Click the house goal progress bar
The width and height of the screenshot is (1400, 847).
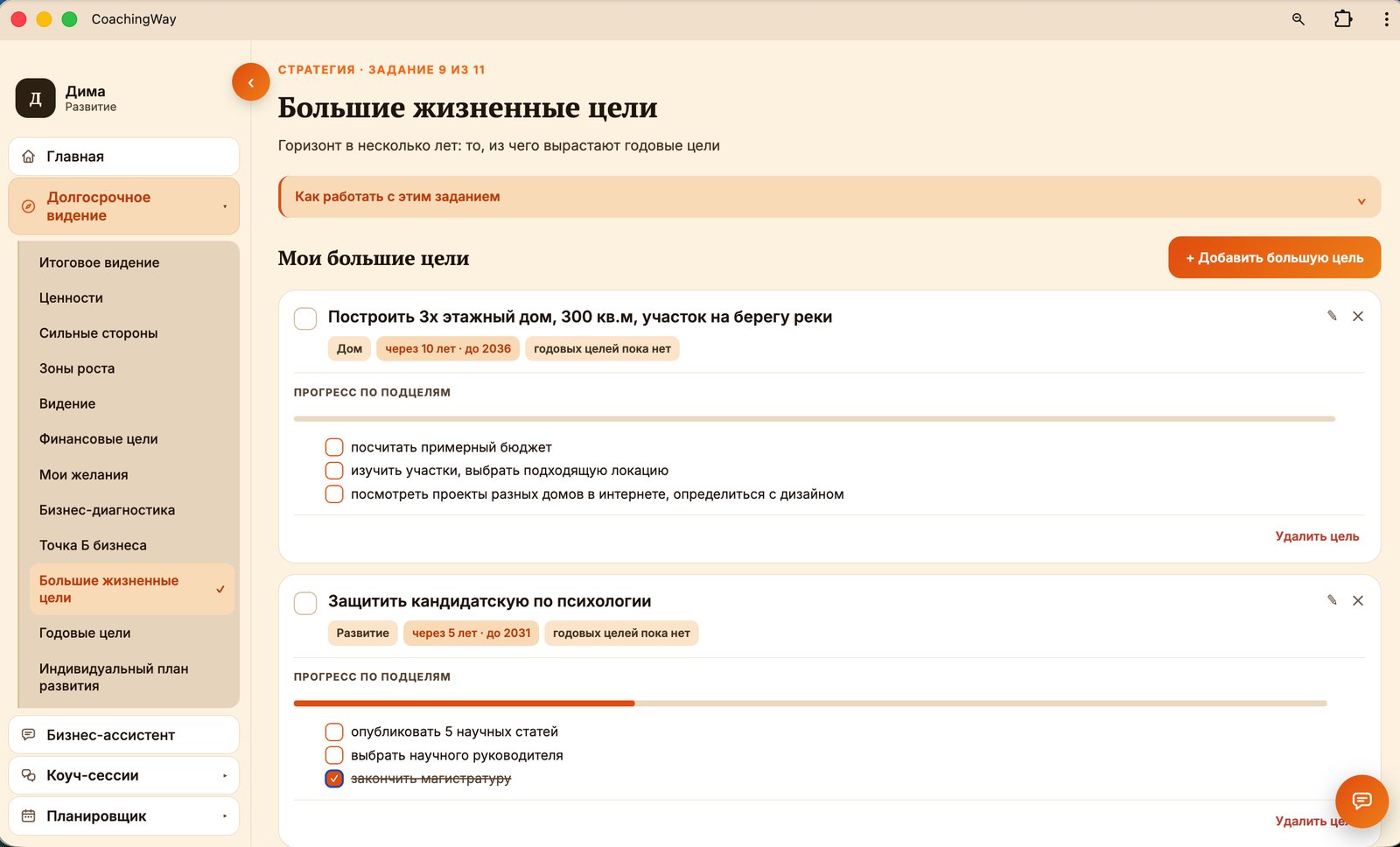pos(815,419)
